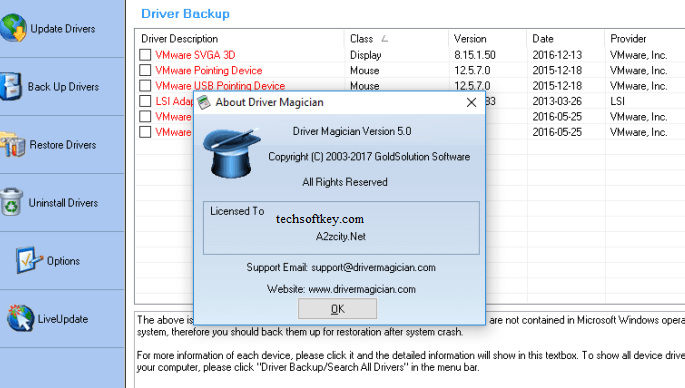
Task: Click date 2016-12-13 cell
Action: pos(557,55)
